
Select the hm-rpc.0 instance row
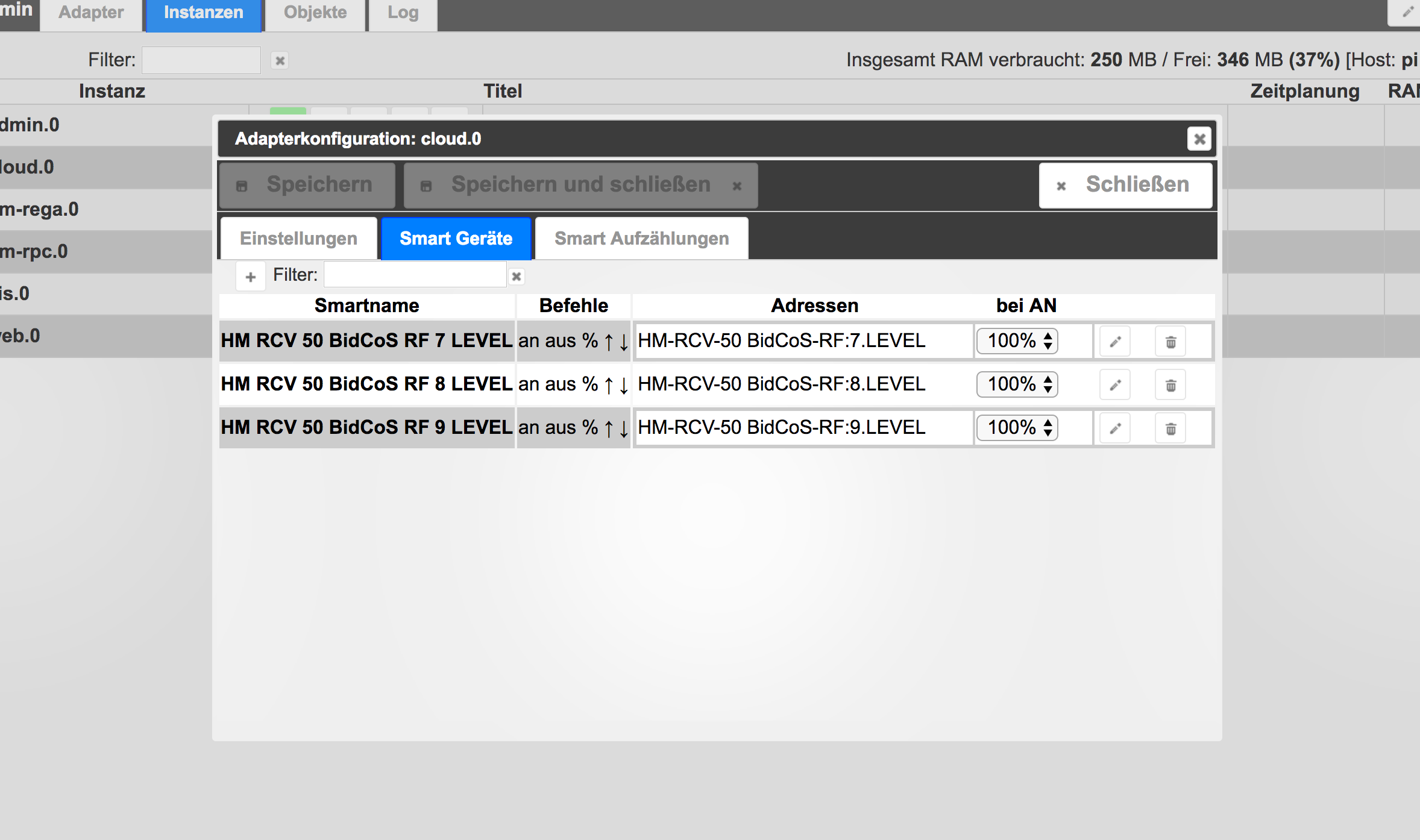106,252
